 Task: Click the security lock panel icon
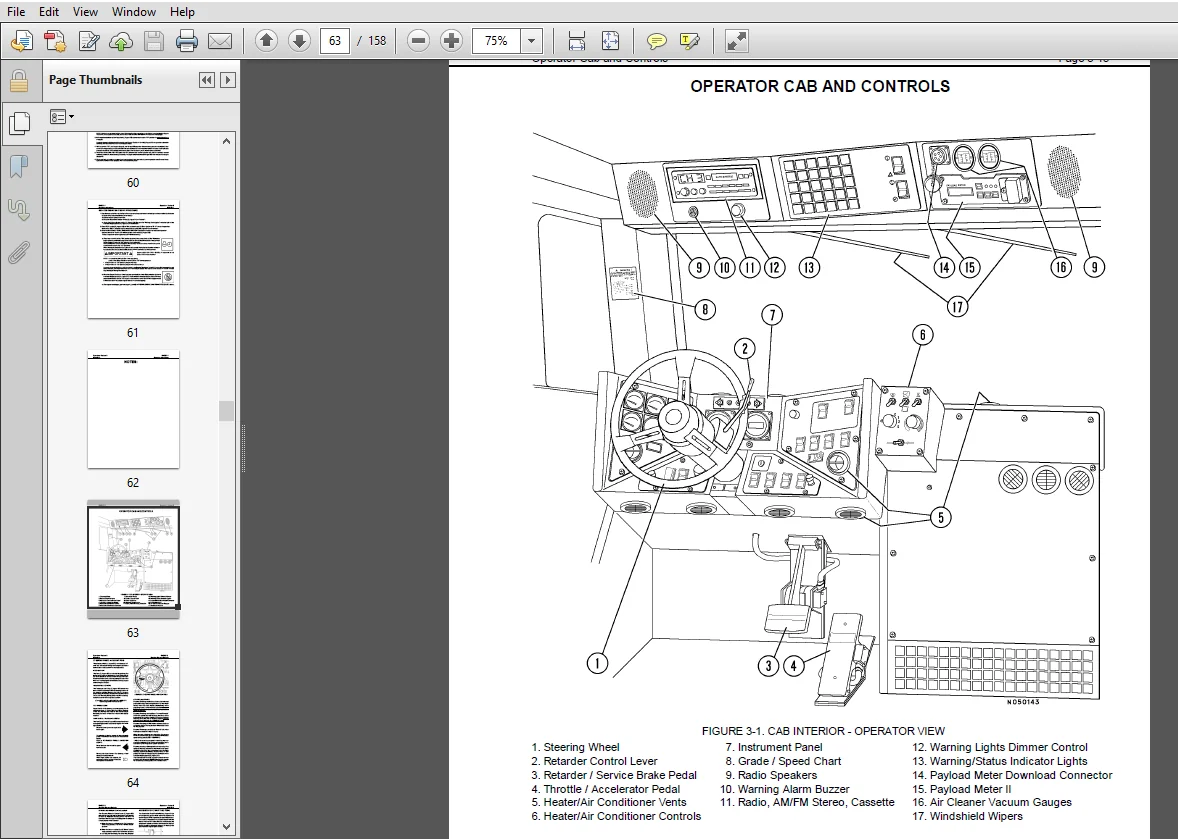tap(19, 80)
